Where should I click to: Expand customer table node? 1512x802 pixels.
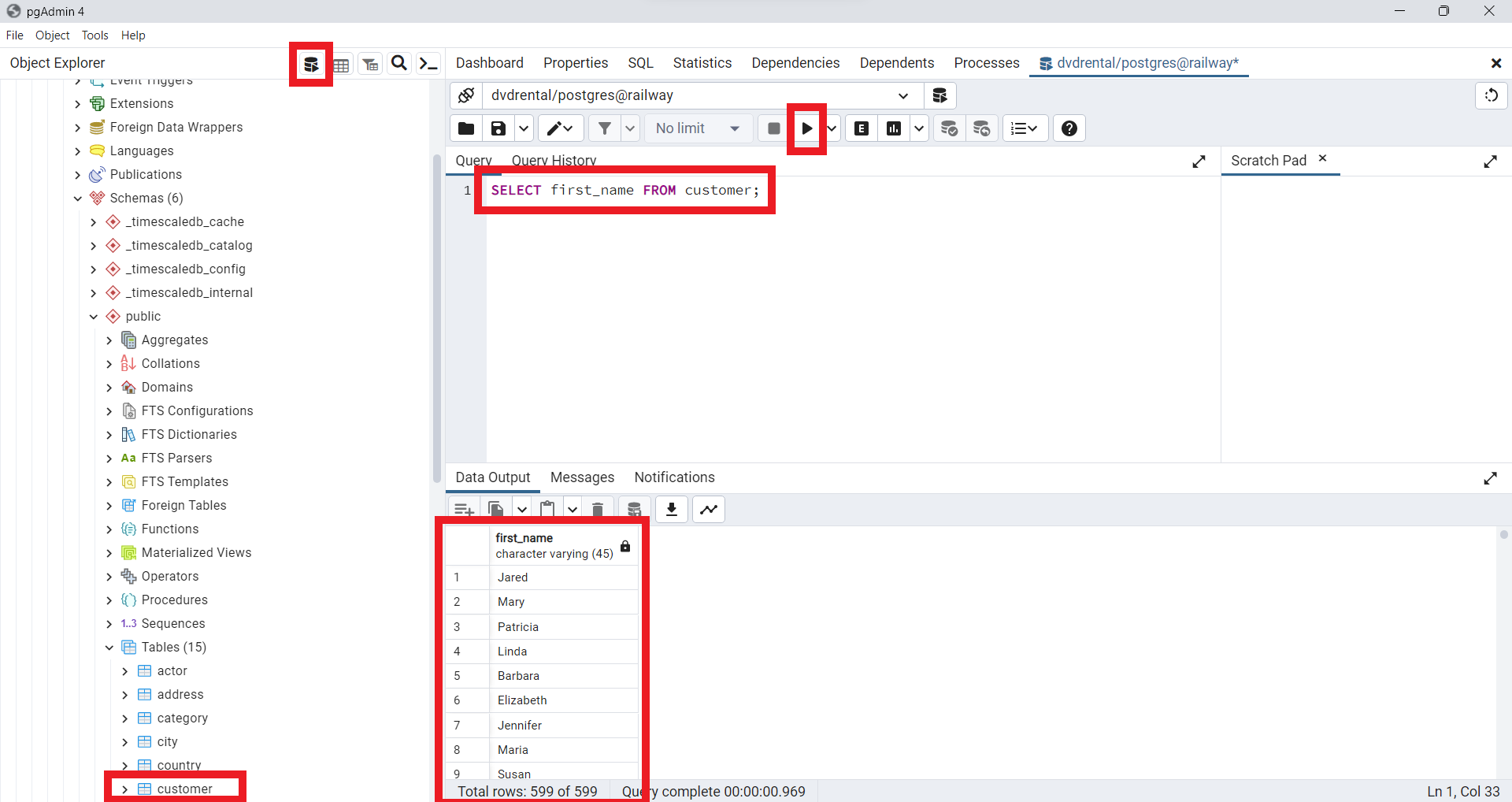125,789
